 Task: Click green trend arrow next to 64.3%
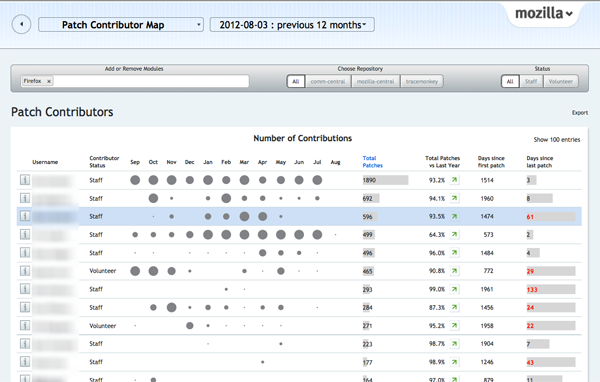tap(454, 234)
